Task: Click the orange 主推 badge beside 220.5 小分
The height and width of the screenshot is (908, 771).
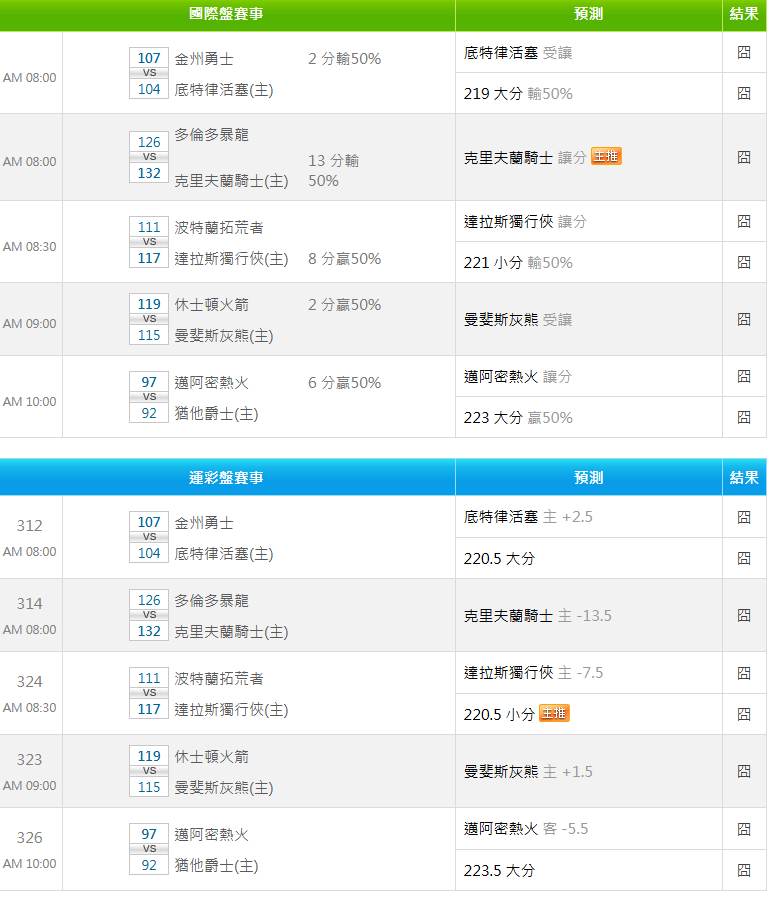Action: [554, 713]
